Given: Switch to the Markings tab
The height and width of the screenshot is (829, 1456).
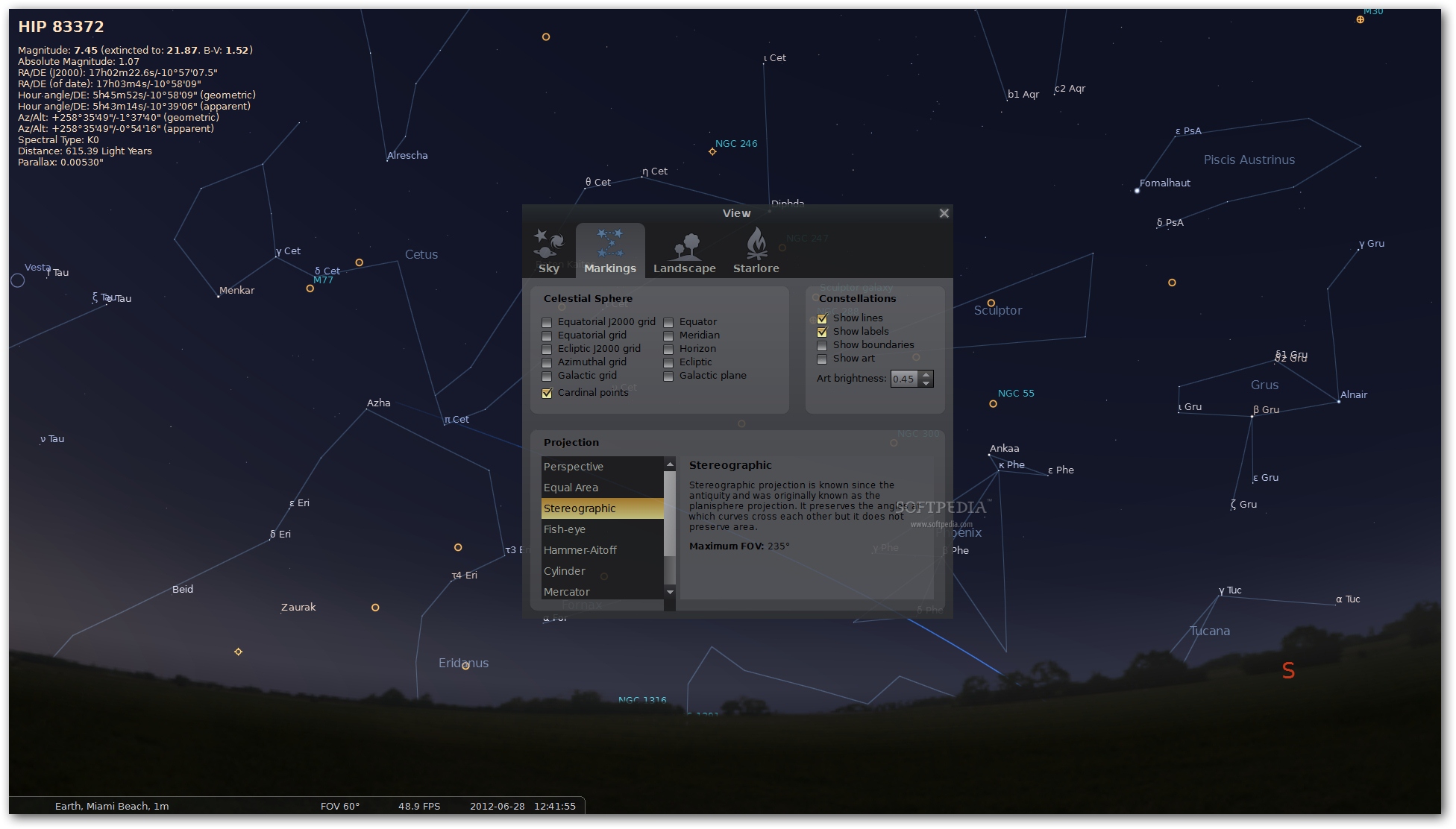Looking at the screenshot, I should 610,252.
